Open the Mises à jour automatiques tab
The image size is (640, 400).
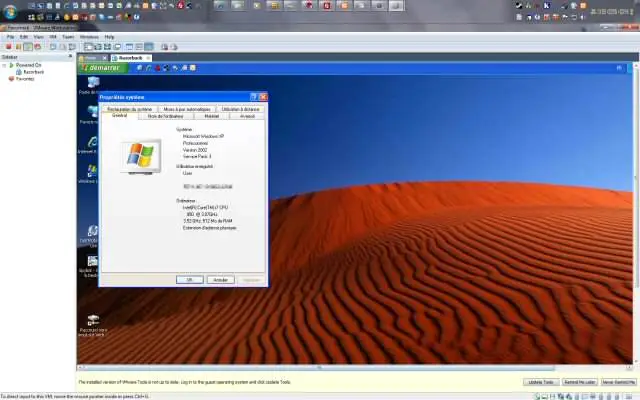pos(187,109)
